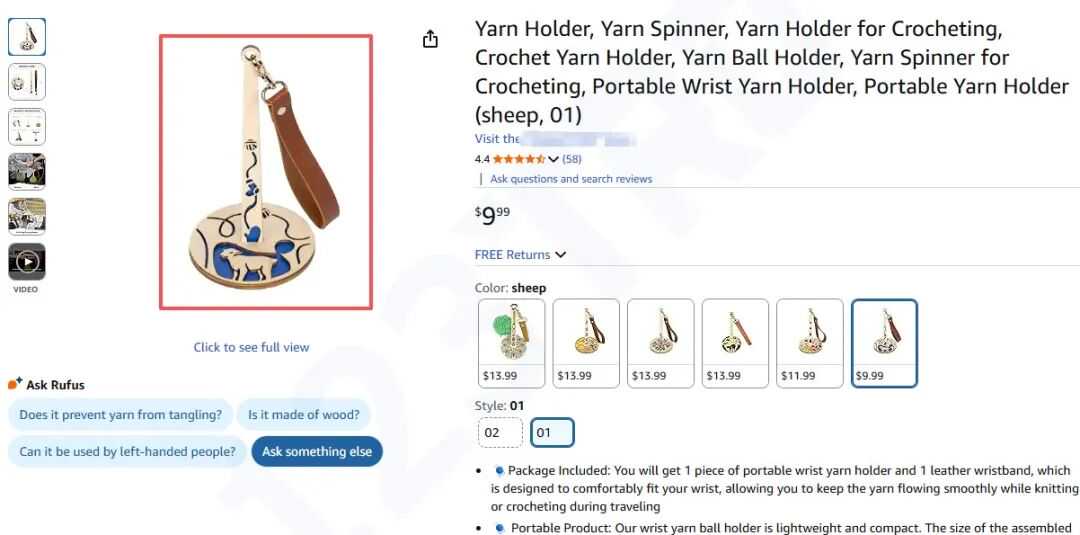Open the 58 reviews count link

pyautogui.click(x=572, y=159)
